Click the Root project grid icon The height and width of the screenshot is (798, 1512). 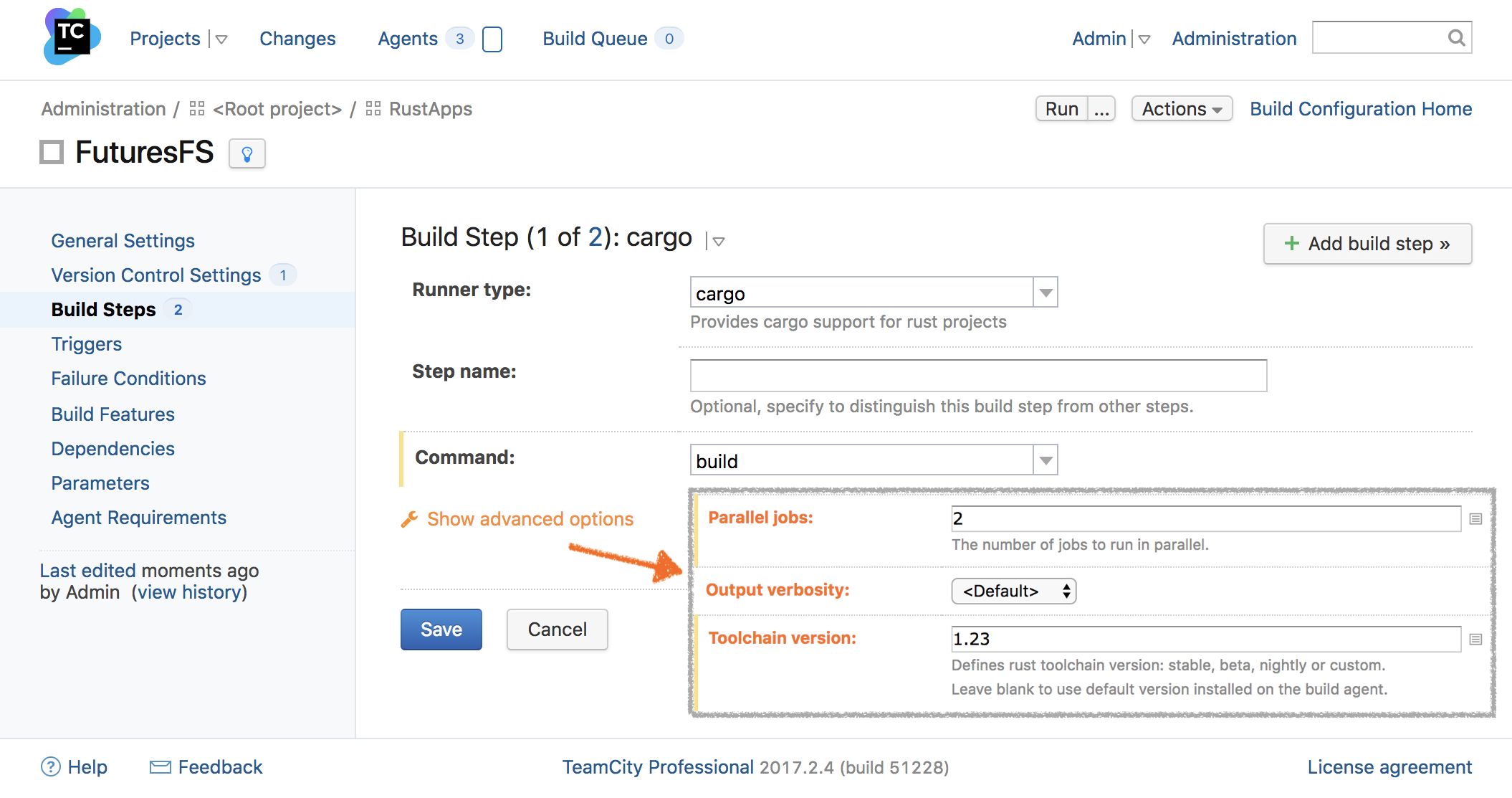coord(197,109)
